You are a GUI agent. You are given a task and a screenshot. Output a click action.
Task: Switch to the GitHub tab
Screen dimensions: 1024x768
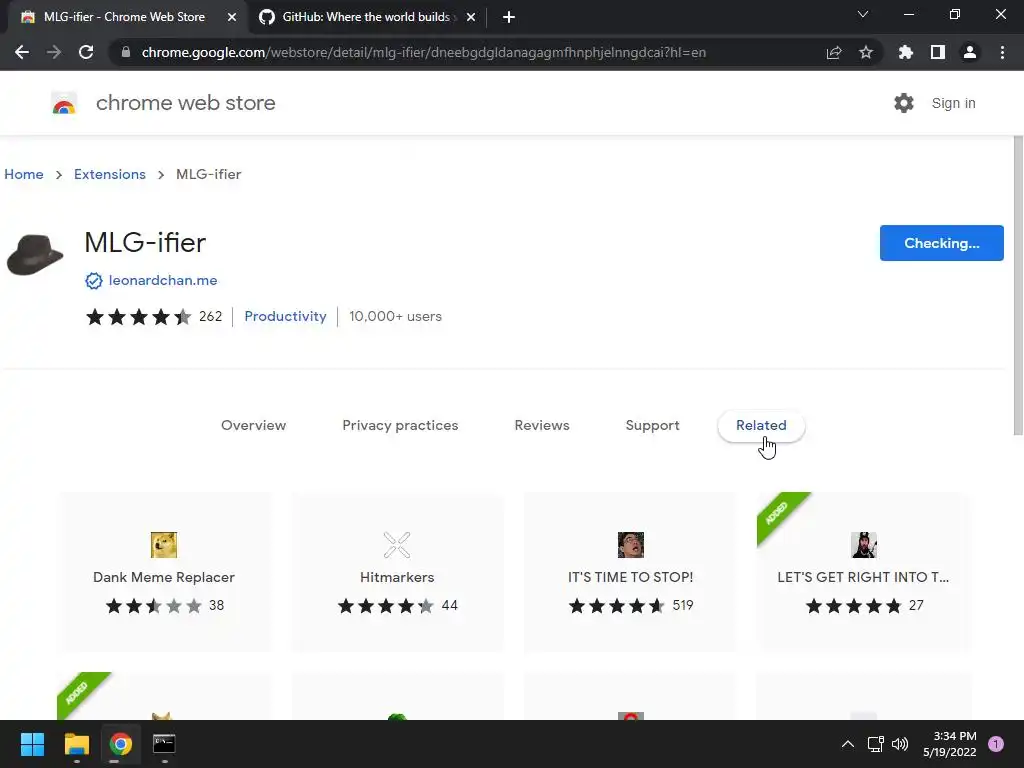point(366,17)
